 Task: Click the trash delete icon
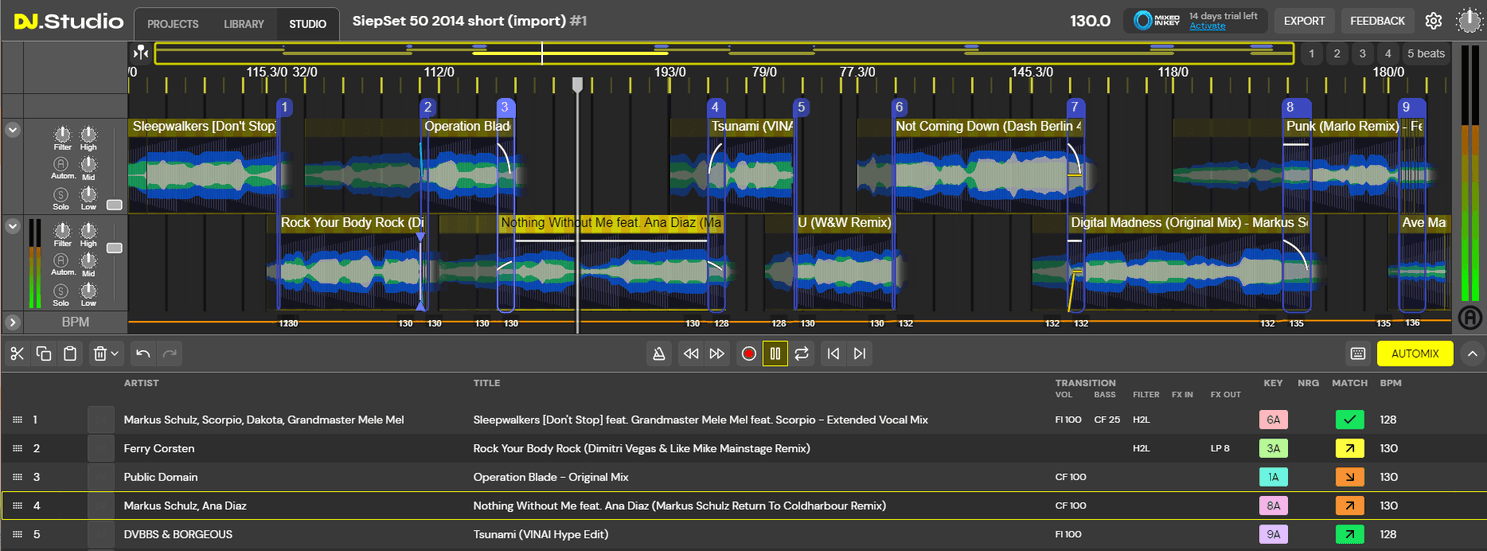pyautogui.click(x=100, y=353)
